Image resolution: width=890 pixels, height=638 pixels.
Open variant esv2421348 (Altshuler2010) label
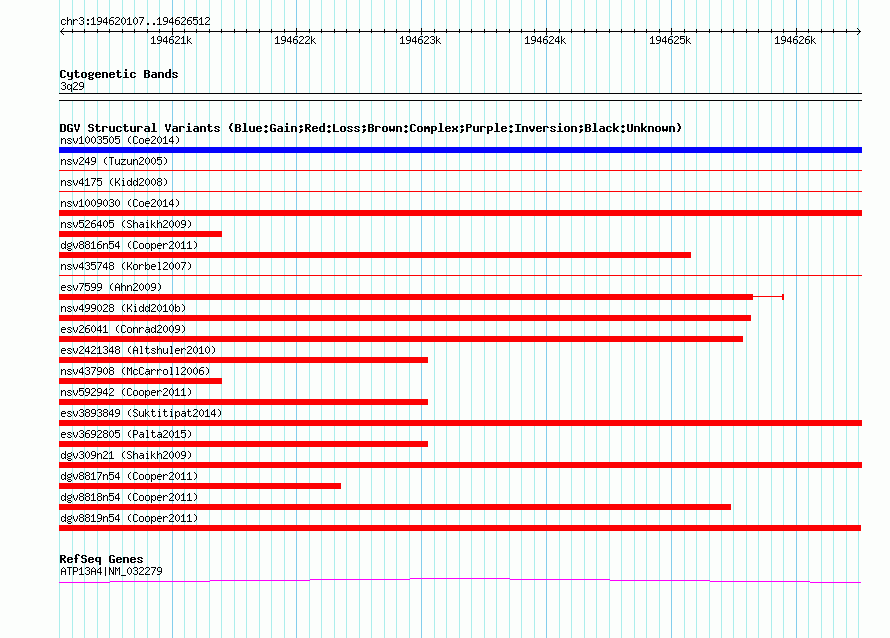tap(138, 350)
